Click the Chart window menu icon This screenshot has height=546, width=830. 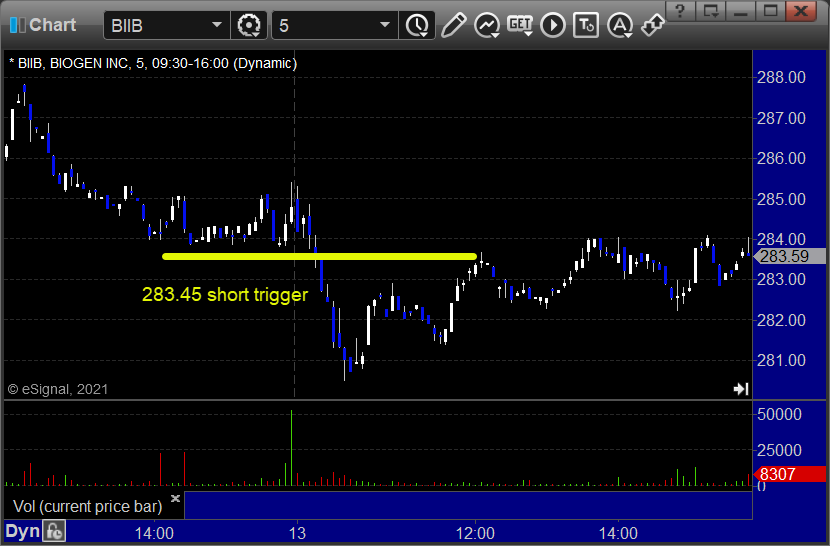17,25
